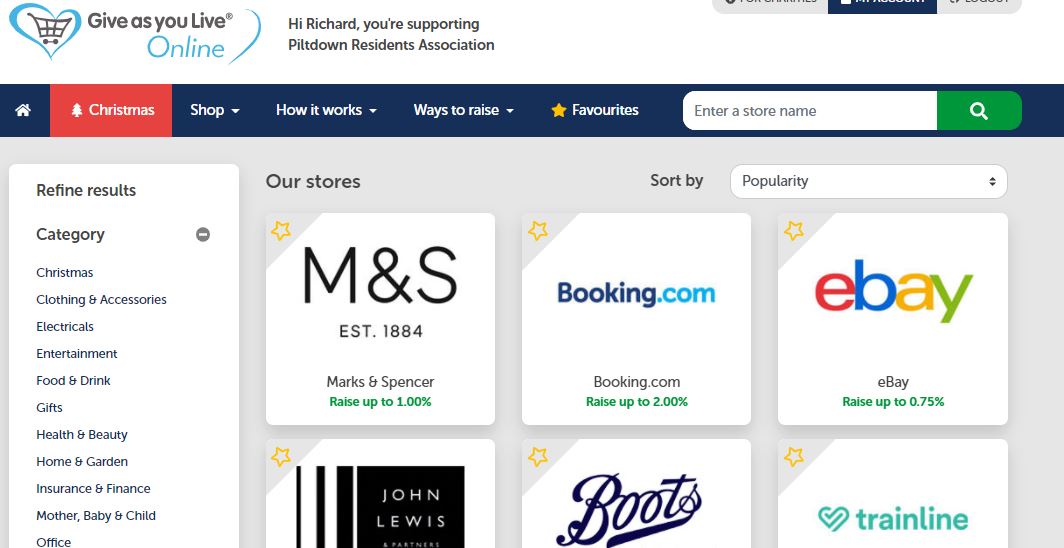Screen dimensions: 1064x548
Task: Click the Give as you Live logo
Action: (x=135, y=33)
